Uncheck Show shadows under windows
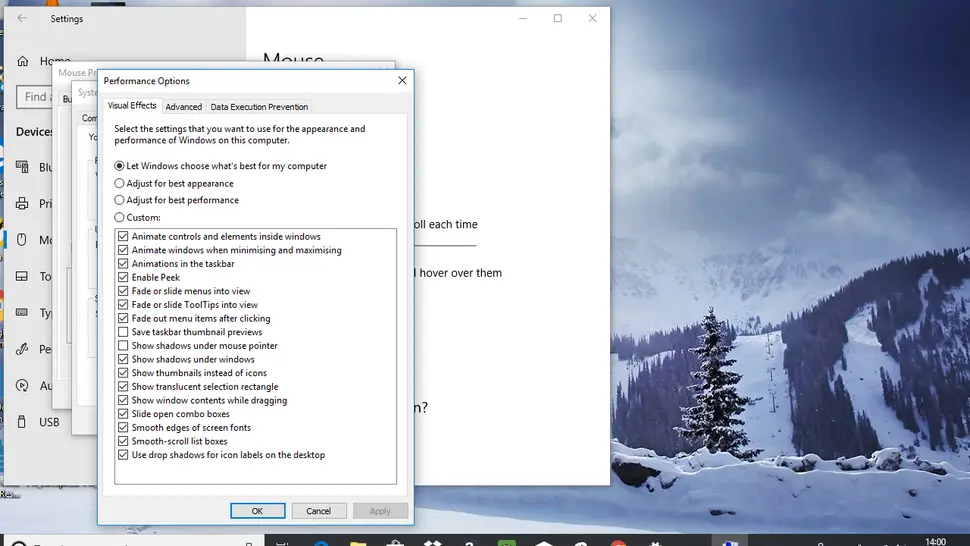This screenshot has height=546, width=970. (123, 359)
